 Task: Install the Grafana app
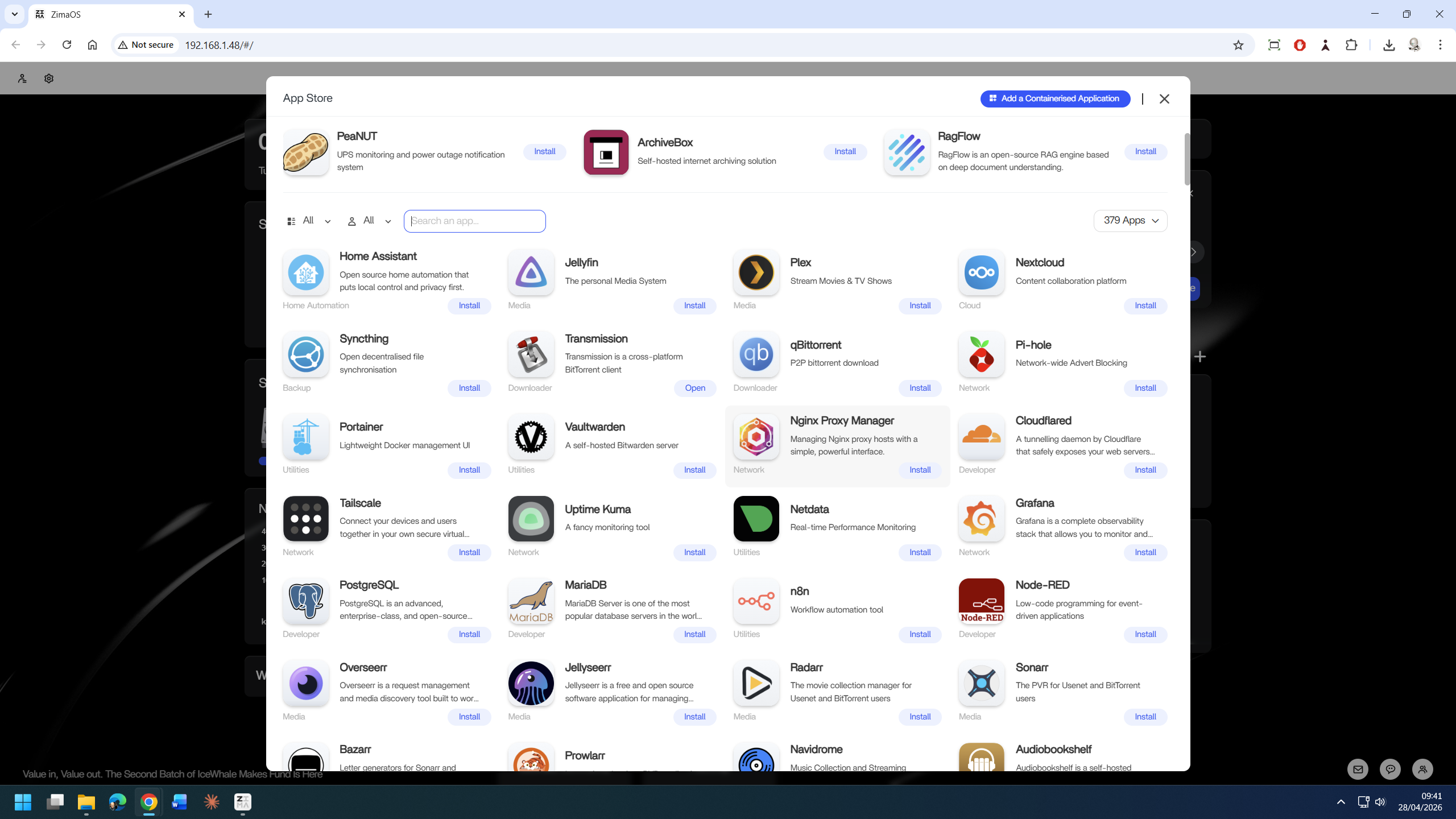1145,552
